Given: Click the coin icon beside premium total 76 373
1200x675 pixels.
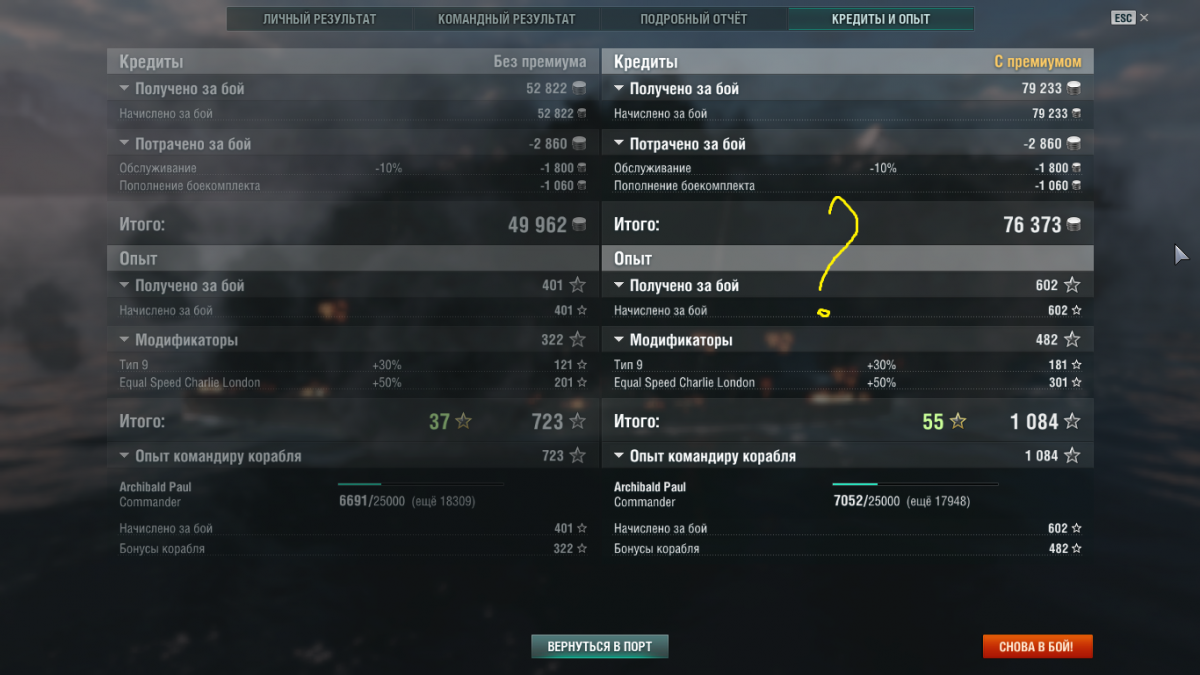Looking at the screenshot, I should (x=1073, y=225).
